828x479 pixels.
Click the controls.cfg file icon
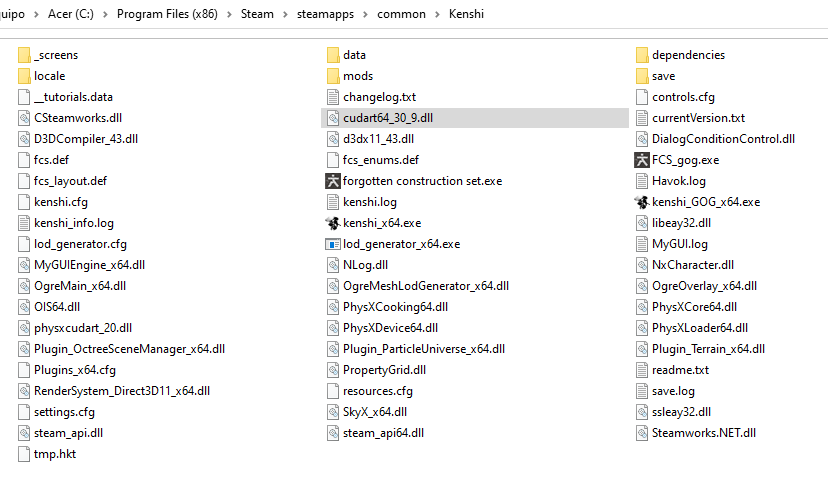(642, 97)
